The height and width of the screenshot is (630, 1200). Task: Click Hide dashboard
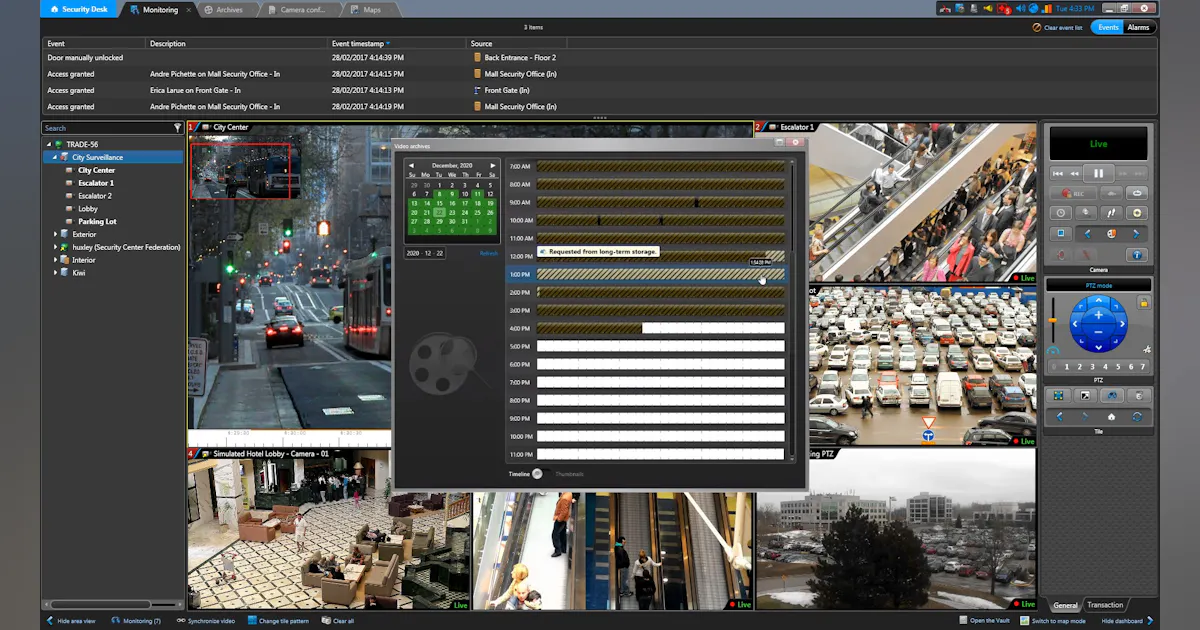tap(1128, 621)
